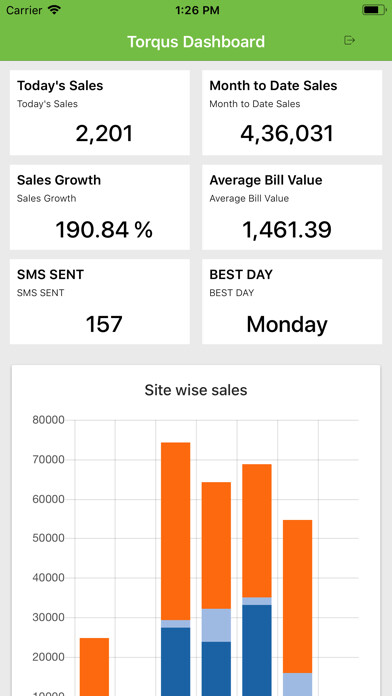
Task: Tap the 190.84 % growth value
Action: pyautogui.click(x=103, y=229)
